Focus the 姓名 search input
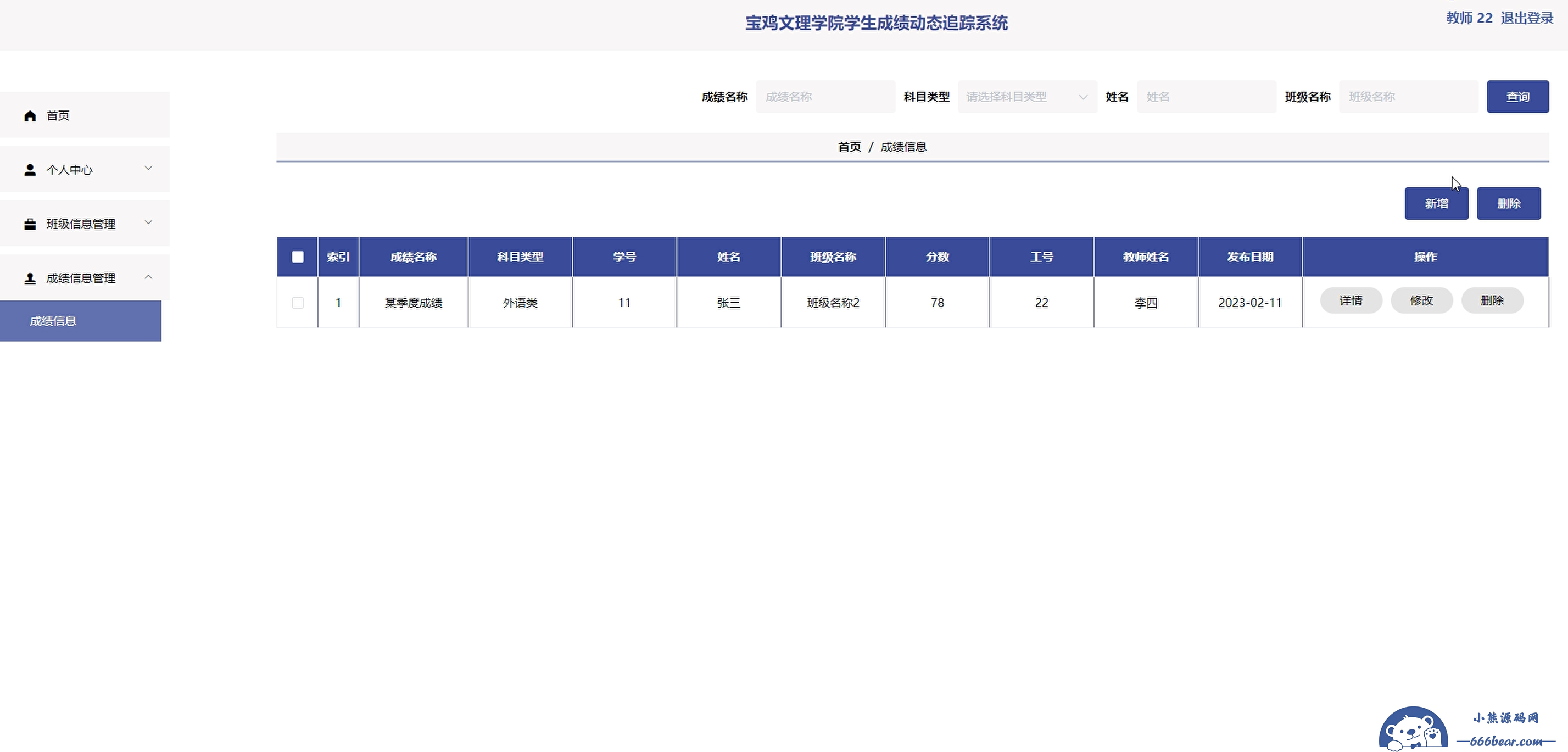The image size is (1568, 752). 1207,97
